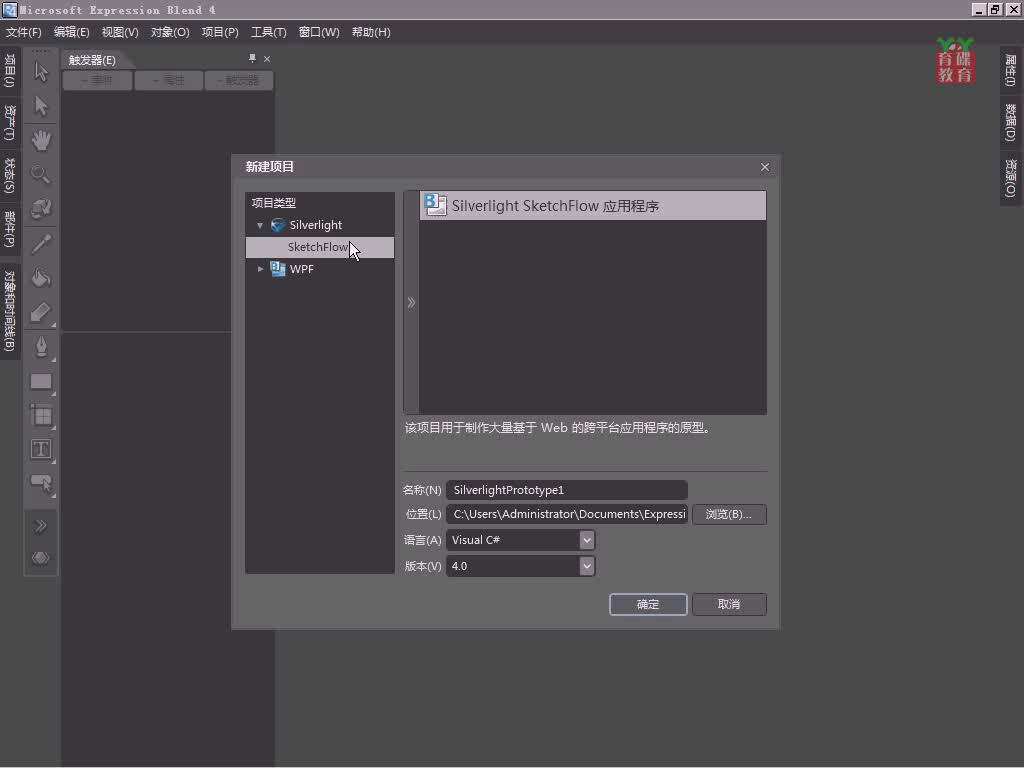Open the version 4.0 dropdown
Image resolution: width=1024 pixels, height=768 pixels.
point(586,566)
